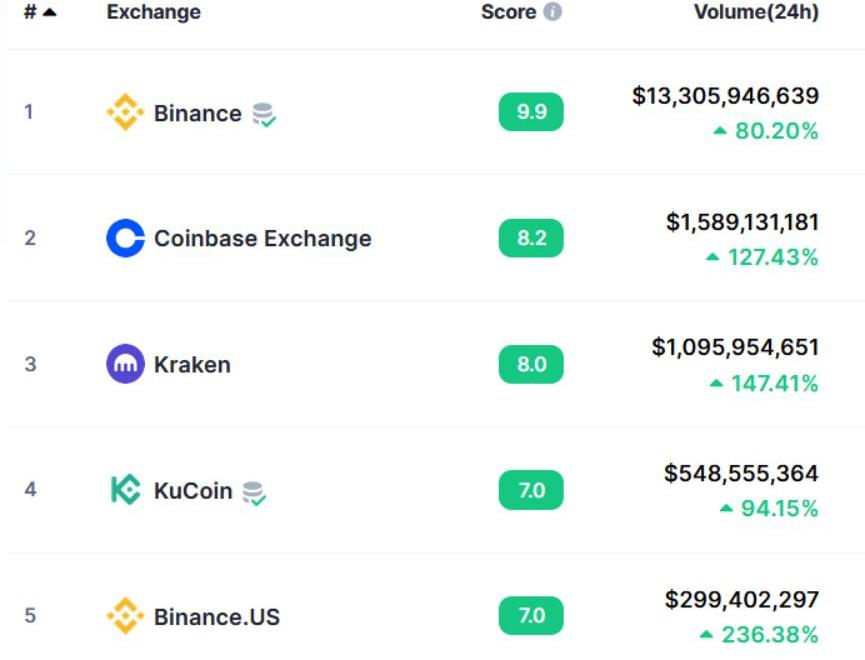This screenshot has height=660, width=865.
Task: Click Kraken's $1,095,954,651 volume value
Action: 735,347
